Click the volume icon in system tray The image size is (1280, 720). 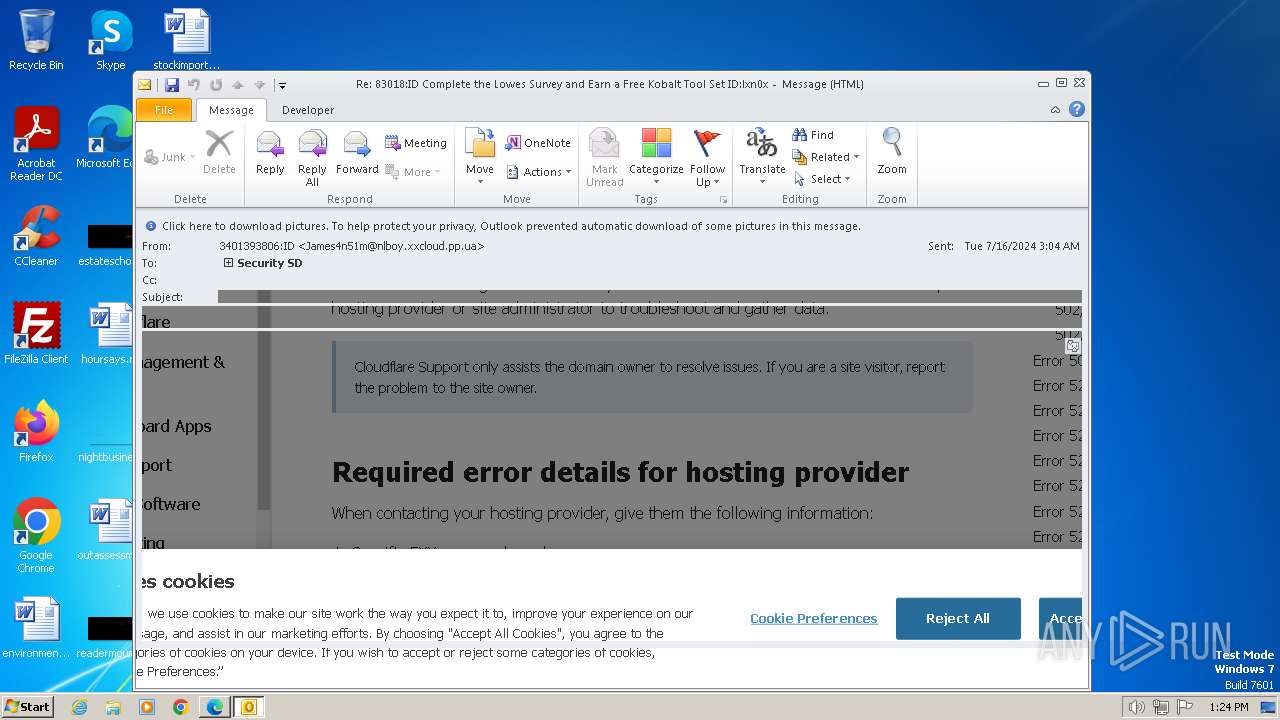(x=1136, y=707)
